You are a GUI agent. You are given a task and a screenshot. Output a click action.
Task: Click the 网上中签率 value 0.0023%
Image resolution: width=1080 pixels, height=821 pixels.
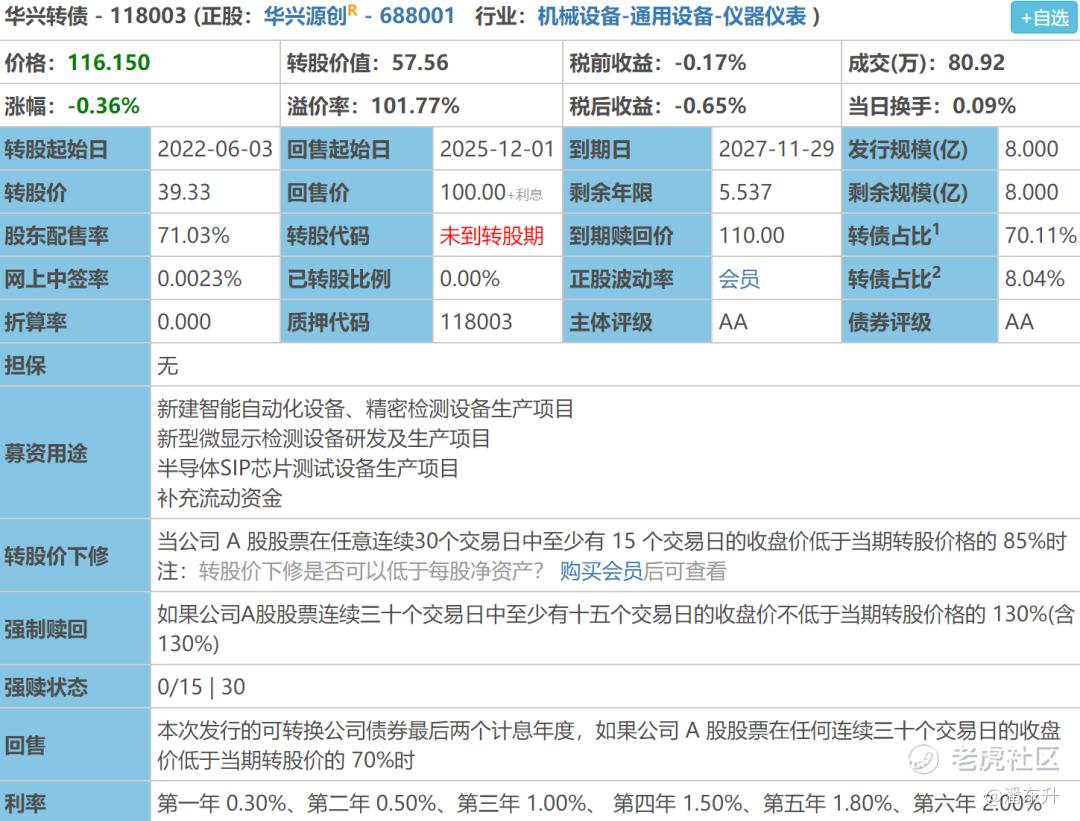(x=200, y=279)
